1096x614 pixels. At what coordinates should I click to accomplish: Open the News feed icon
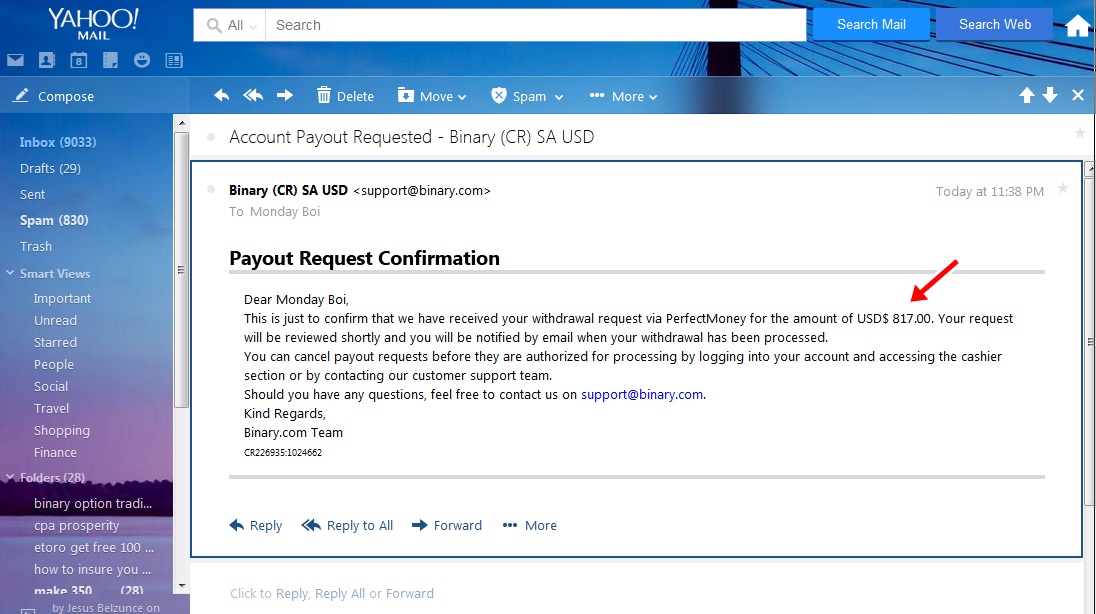click(x=174, y=60)
